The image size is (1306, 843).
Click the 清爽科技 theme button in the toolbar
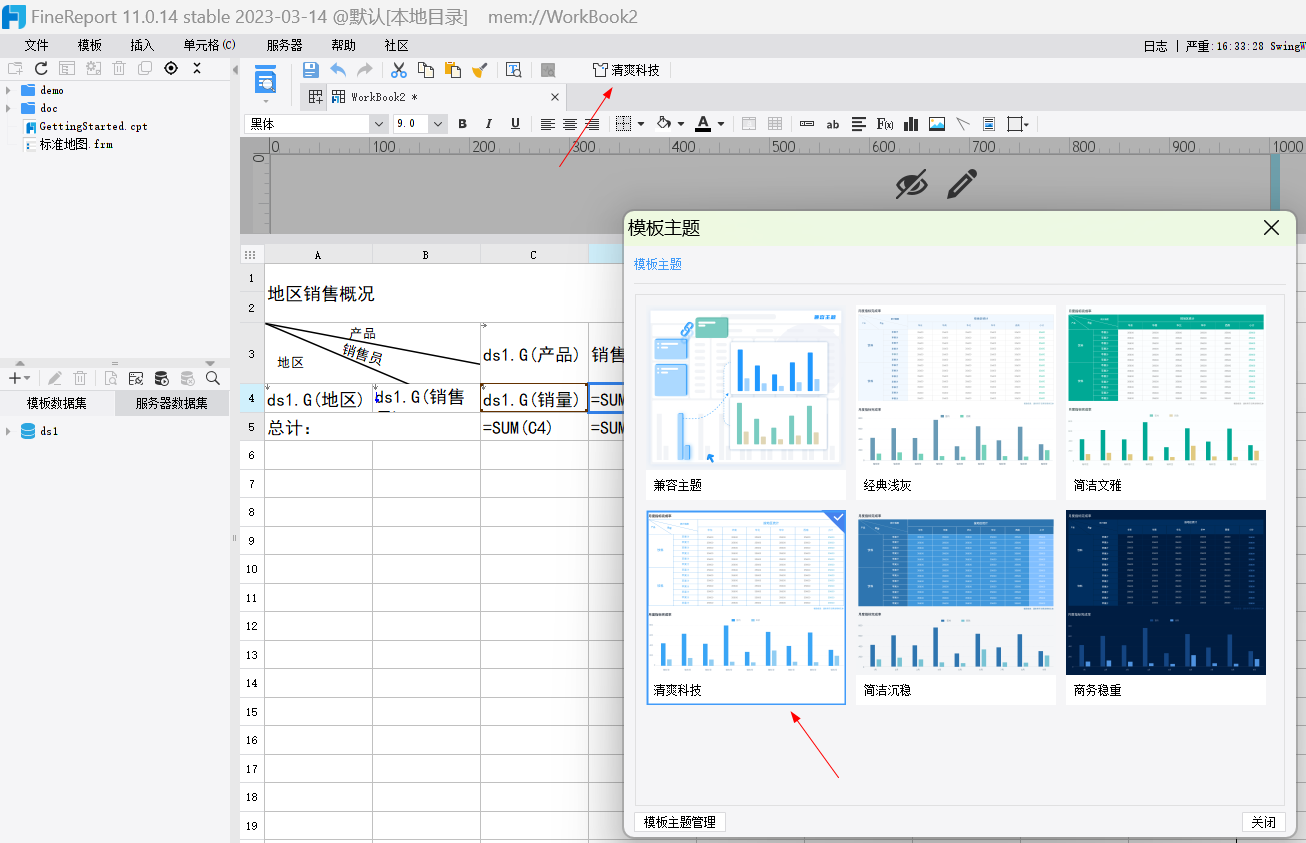pos(626,70)
